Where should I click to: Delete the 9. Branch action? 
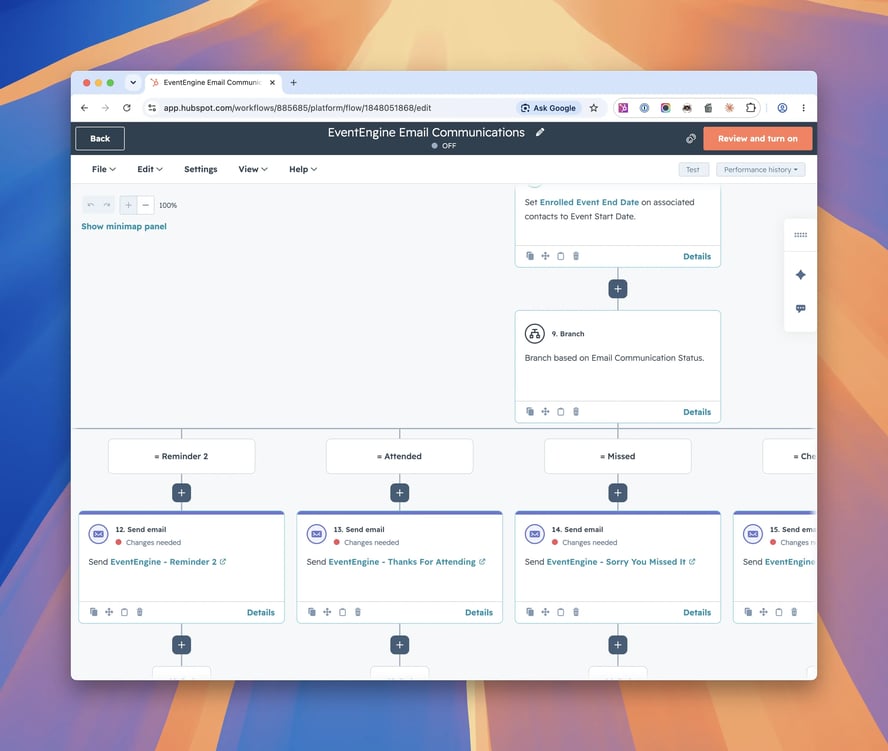pyautogui.click(x=576, y=411)
